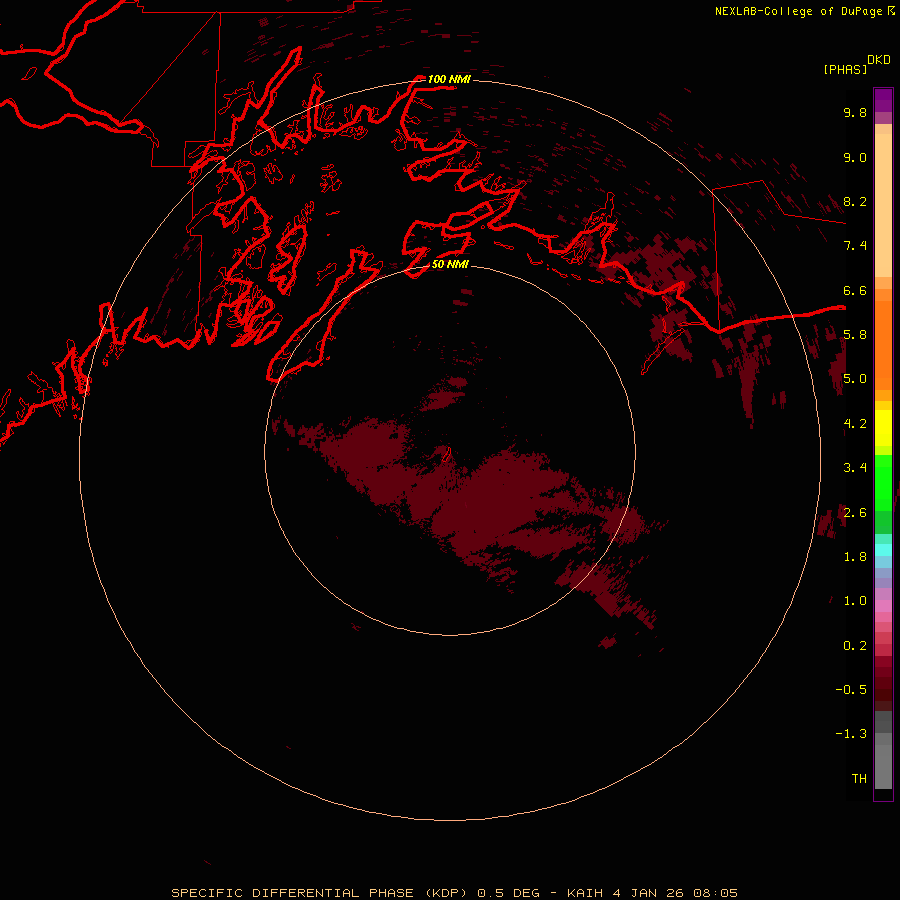Image resolution: width=900 pixels, height=900 pixels.
Task: Pick the orange color bar segment
Action: [883, 345]
